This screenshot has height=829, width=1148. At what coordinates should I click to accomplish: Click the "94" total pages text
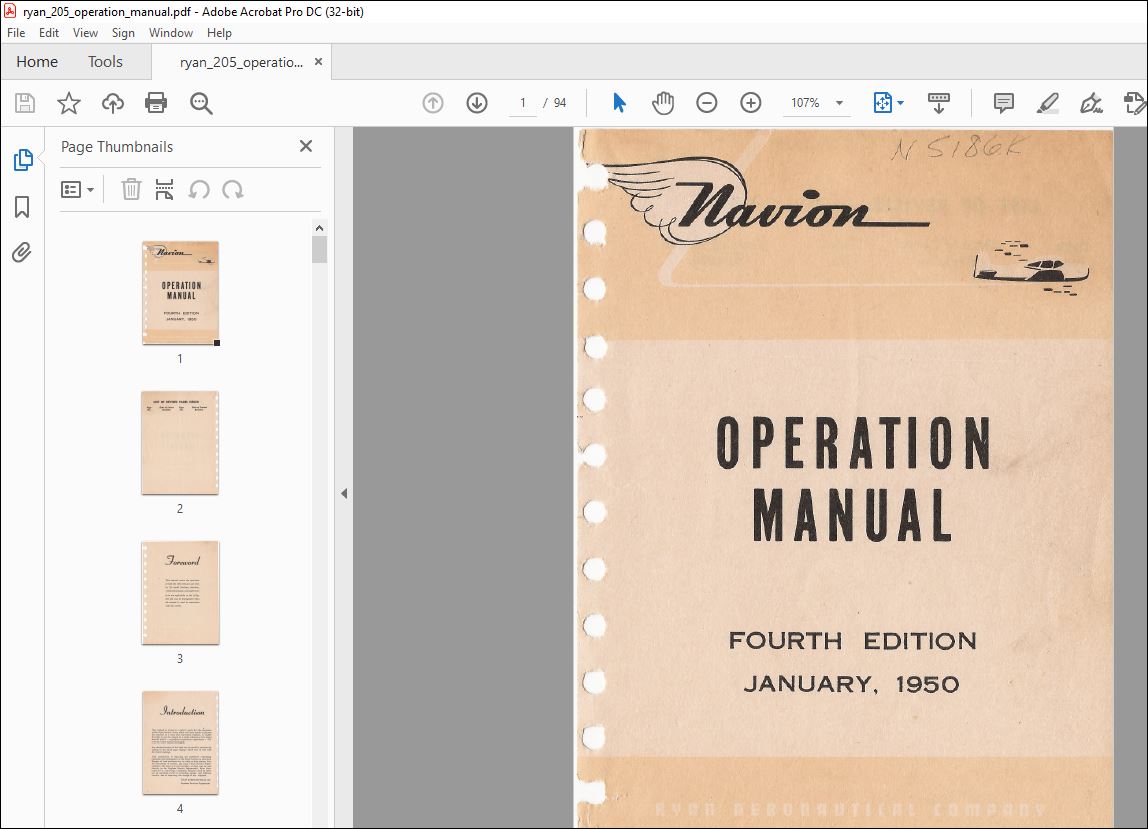[560, 103]
